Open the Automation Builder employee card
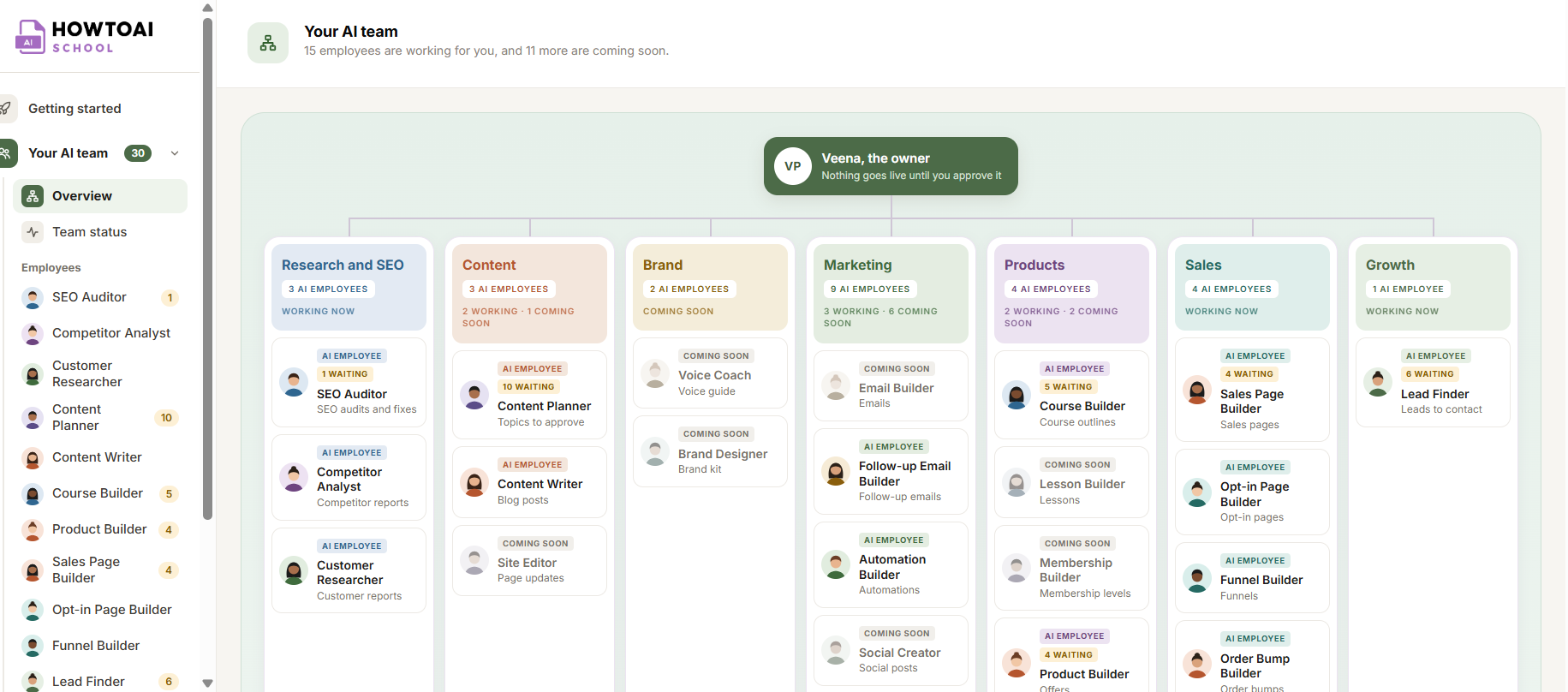The image size is (1568, 692). pos(891,564)
